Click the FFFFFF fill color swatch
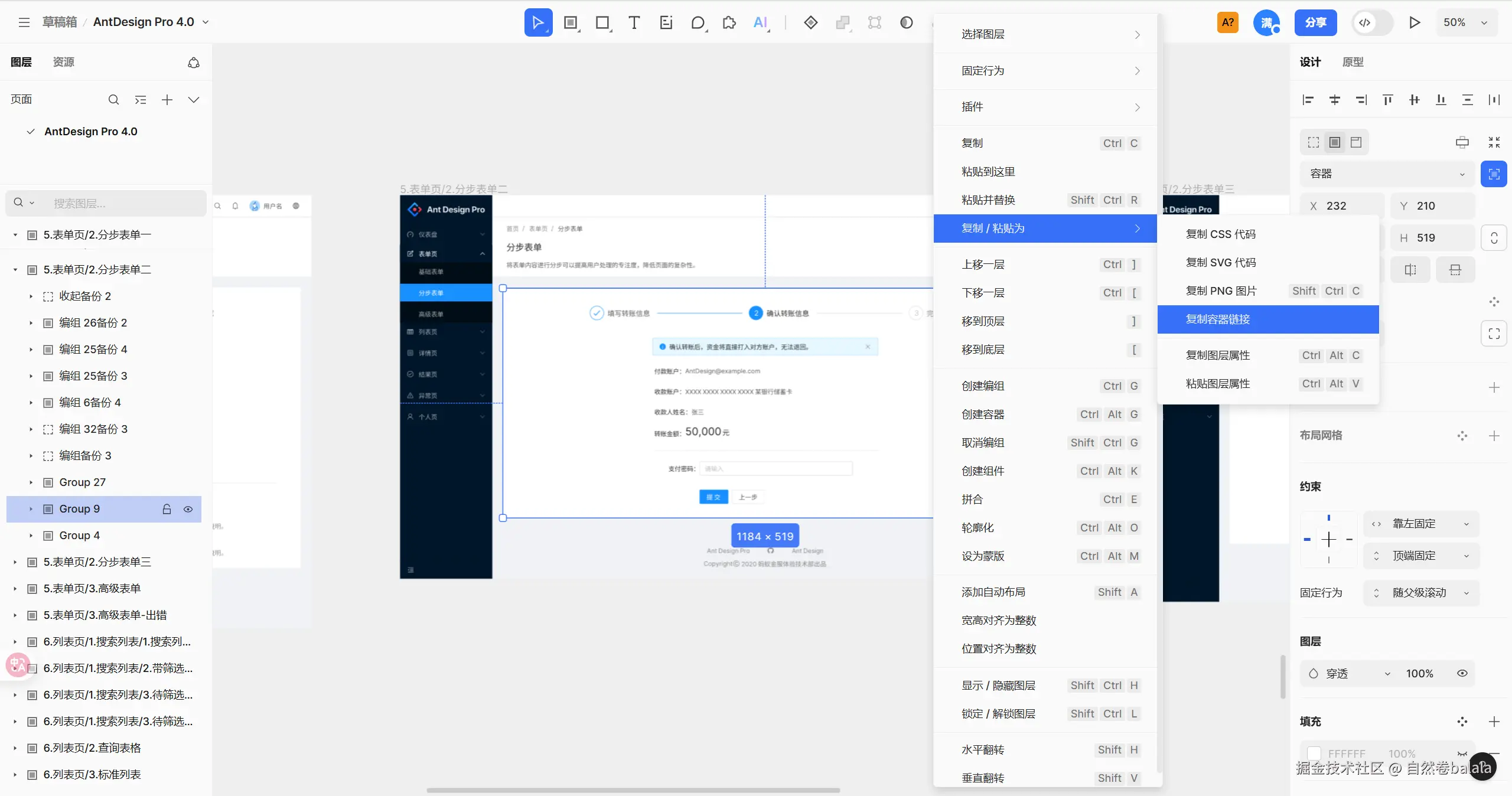The height and width of the screenshot is (796, 1512). 1314,753
